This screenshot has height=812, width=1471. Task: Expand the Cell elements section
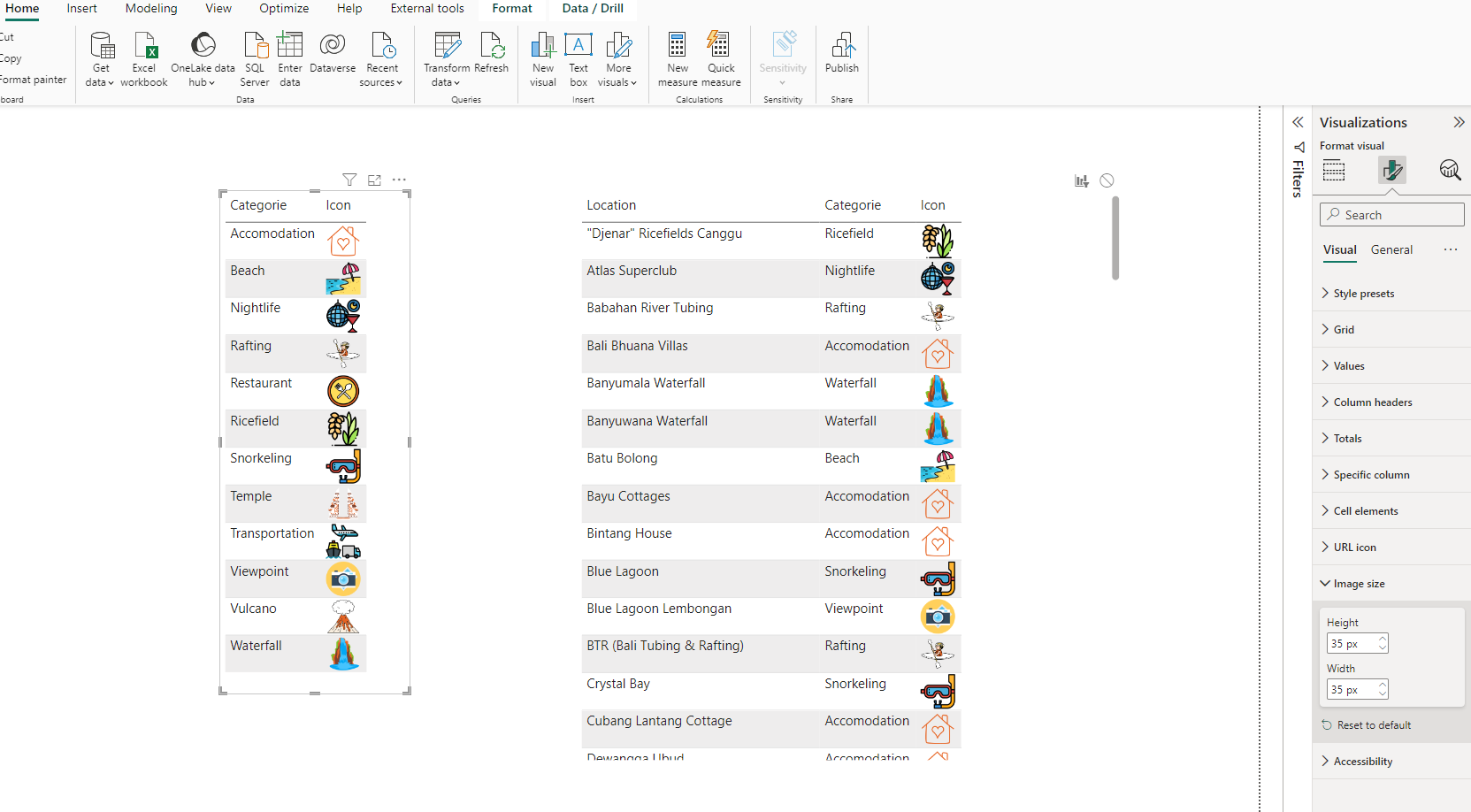click(x=1365, y=510)
